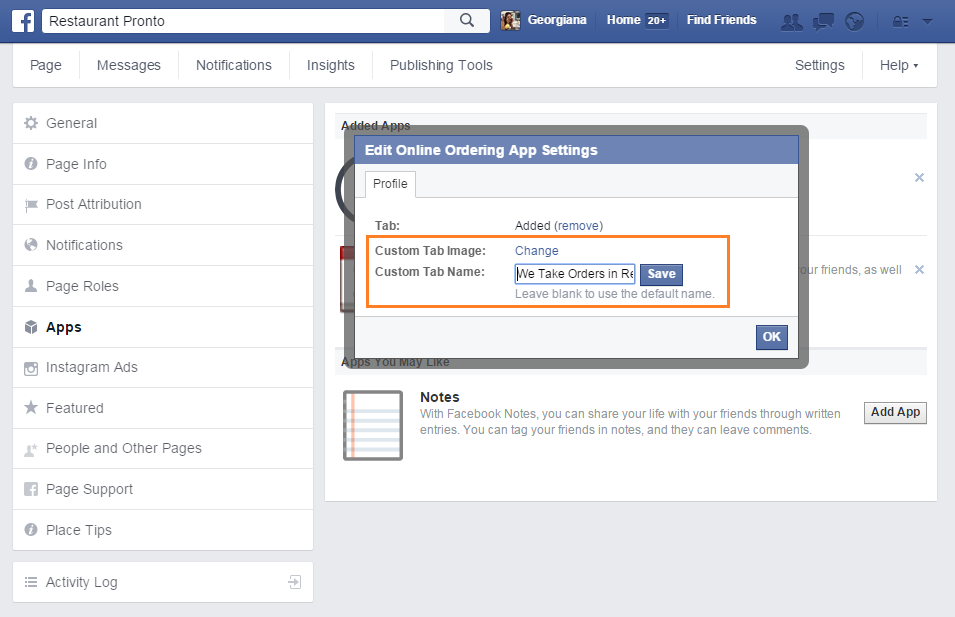This screenshot has height=617, width=955.
Task: Click the Post Attribution flag icon
Action: [x=30, y=205]
